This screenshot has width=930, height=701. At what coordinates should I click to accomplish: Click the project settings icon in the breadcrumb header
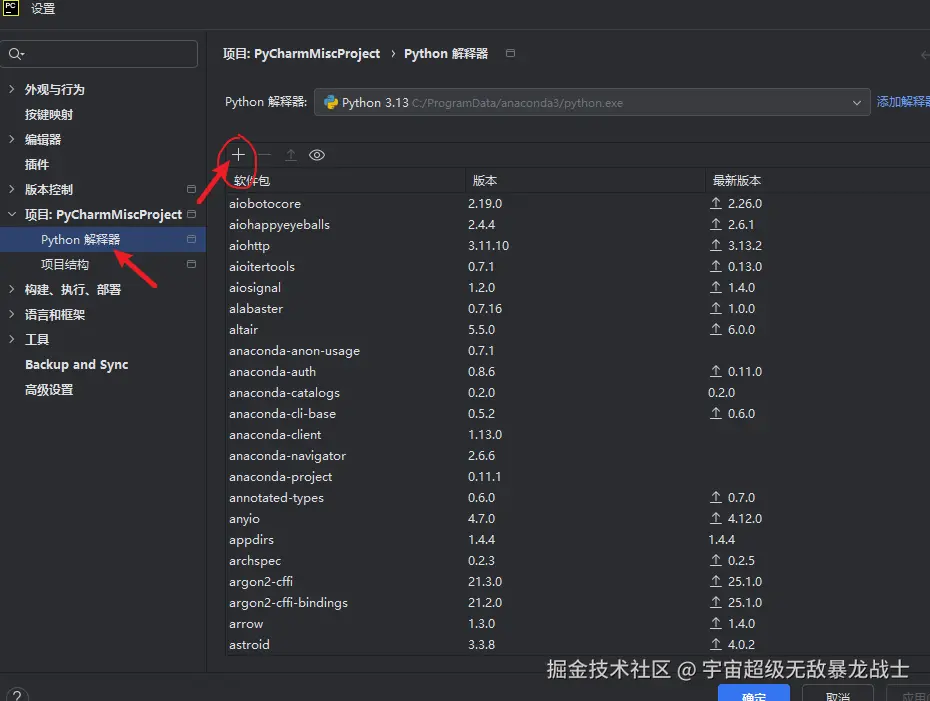510,53
